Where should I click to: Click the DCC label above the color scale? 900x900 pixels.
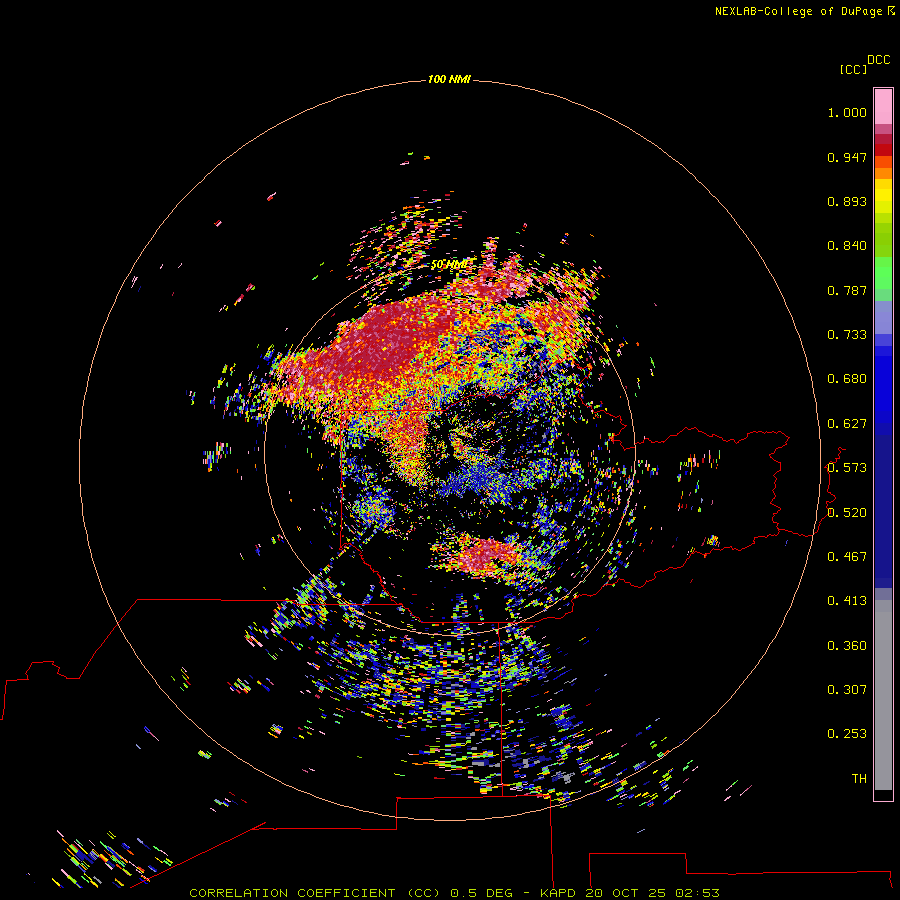click(879, 60)
